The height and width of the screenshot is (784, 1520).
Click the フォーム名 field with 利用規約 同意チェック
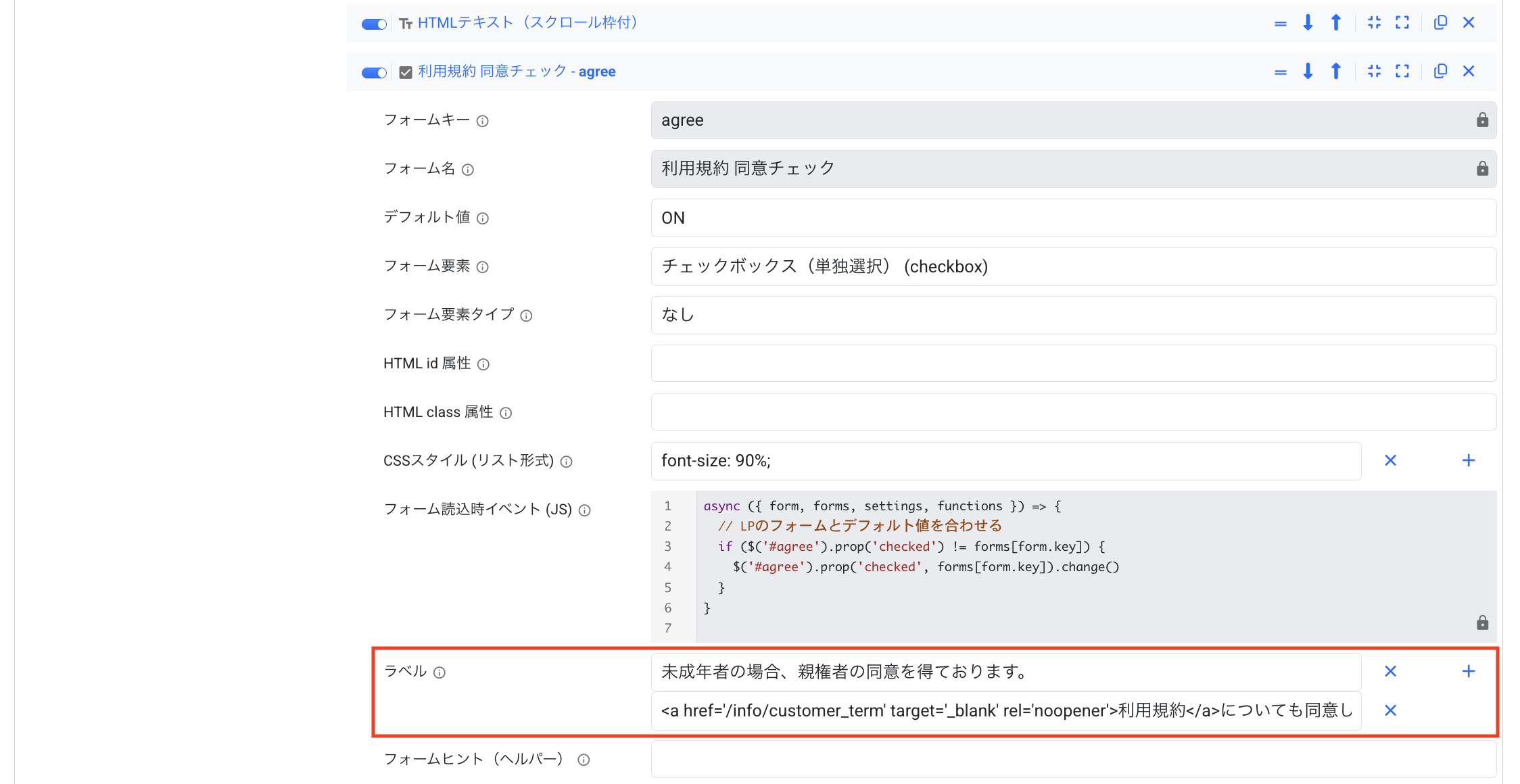point(1074,169)
